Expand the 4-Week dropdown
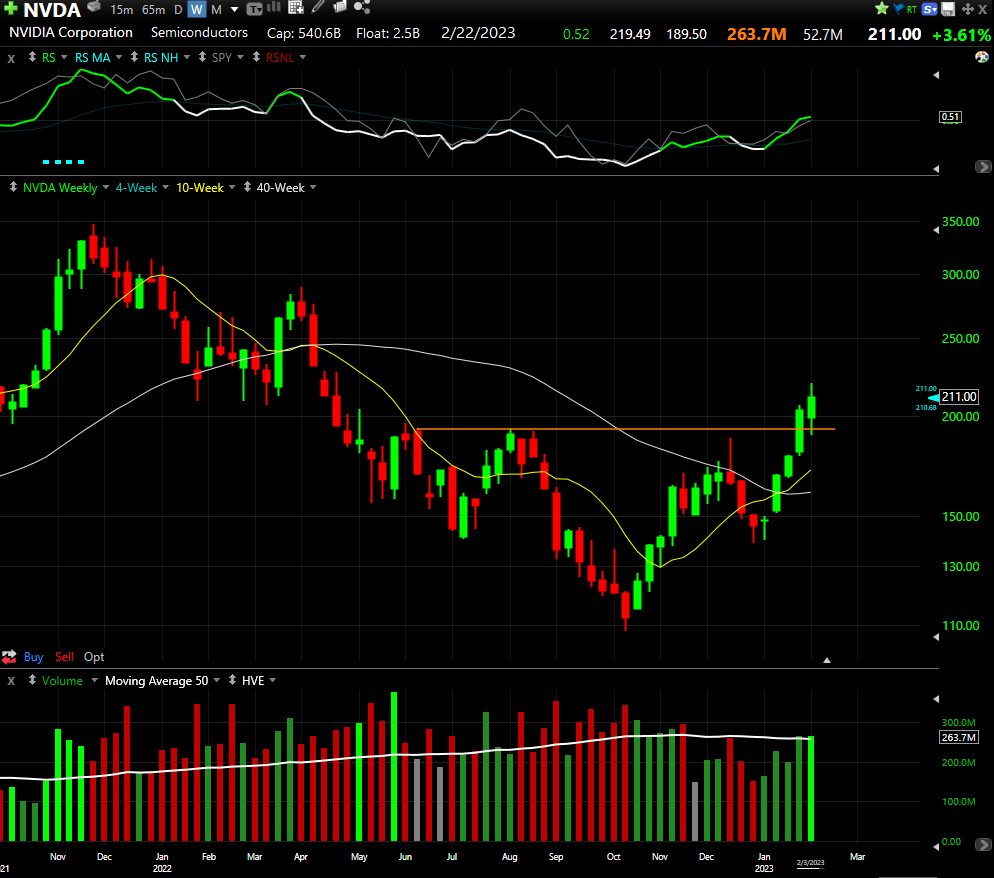 [x=165, y=188]
